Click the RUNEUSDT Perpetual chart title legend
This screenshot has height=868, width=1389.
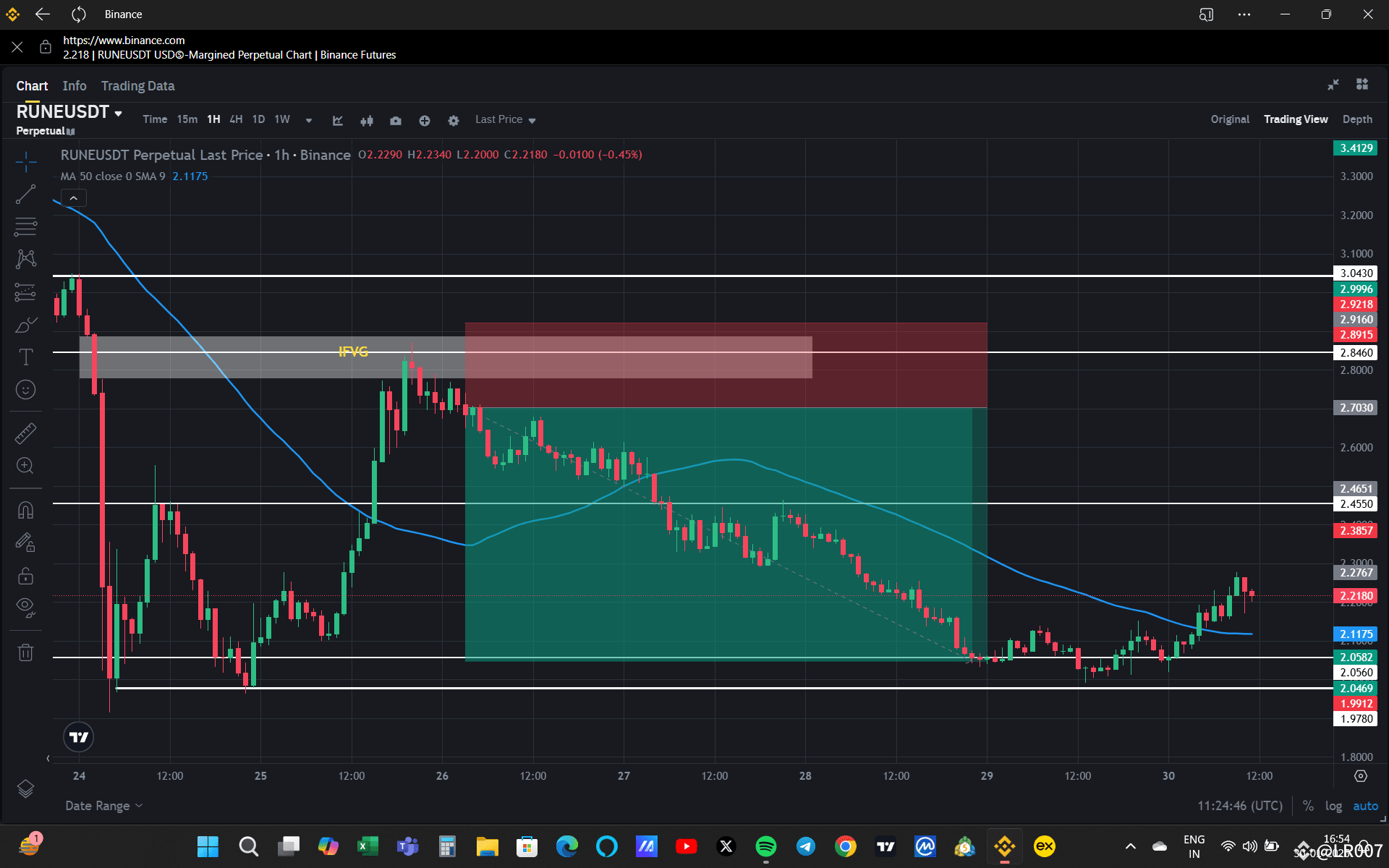pos(205,155)
